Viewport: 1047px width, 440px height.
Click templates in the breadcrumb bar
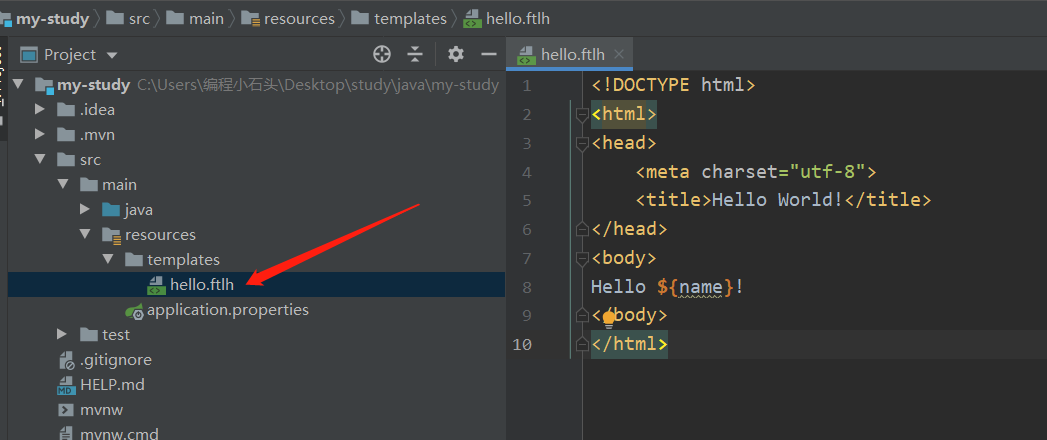click(x=410, y=19)
